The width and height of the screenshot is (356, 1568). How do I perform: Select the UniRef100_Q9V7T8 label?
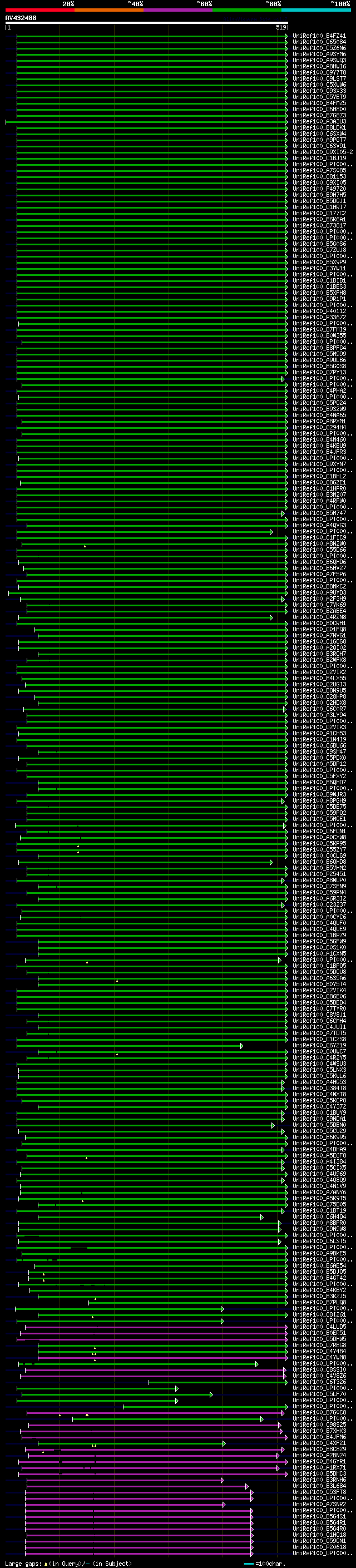pyautogui.click(x=319, y=72)
